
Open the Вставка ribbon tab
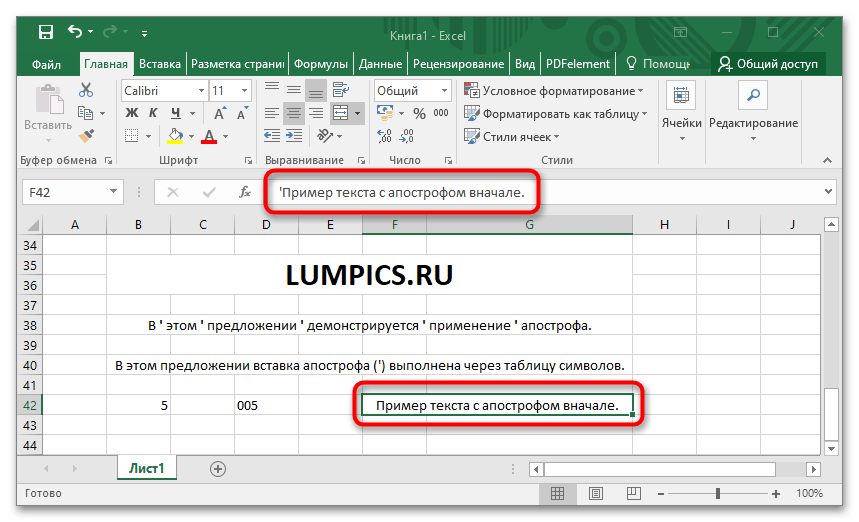tap(160, 64)
